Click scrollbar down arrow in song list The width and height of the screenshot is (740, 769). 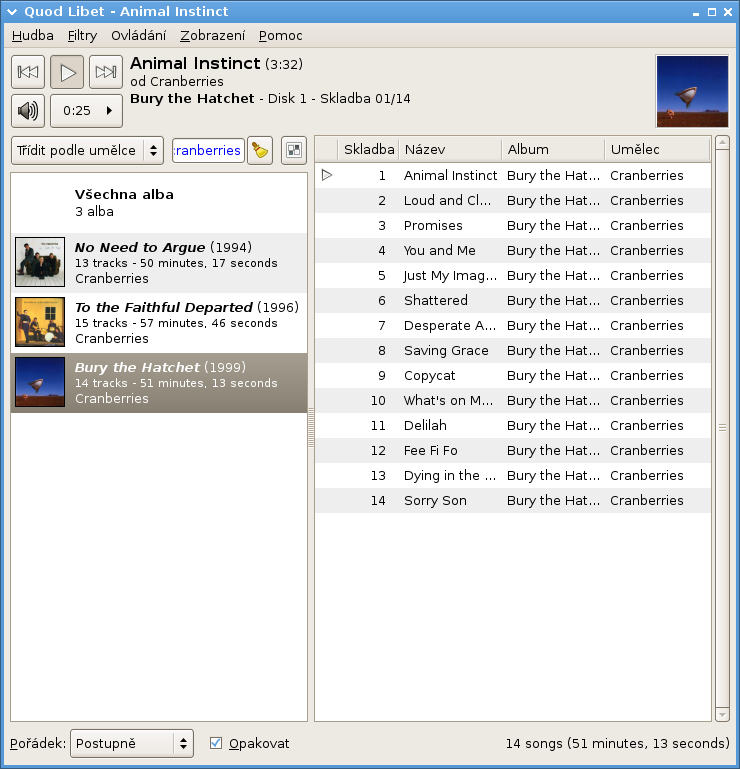[722, 714]
